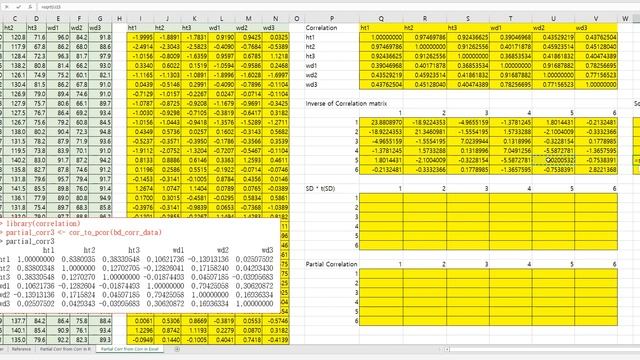Click first empty yellow cell of Partial Correlation table
Screen dimensions: 640x360
point(381,274)
